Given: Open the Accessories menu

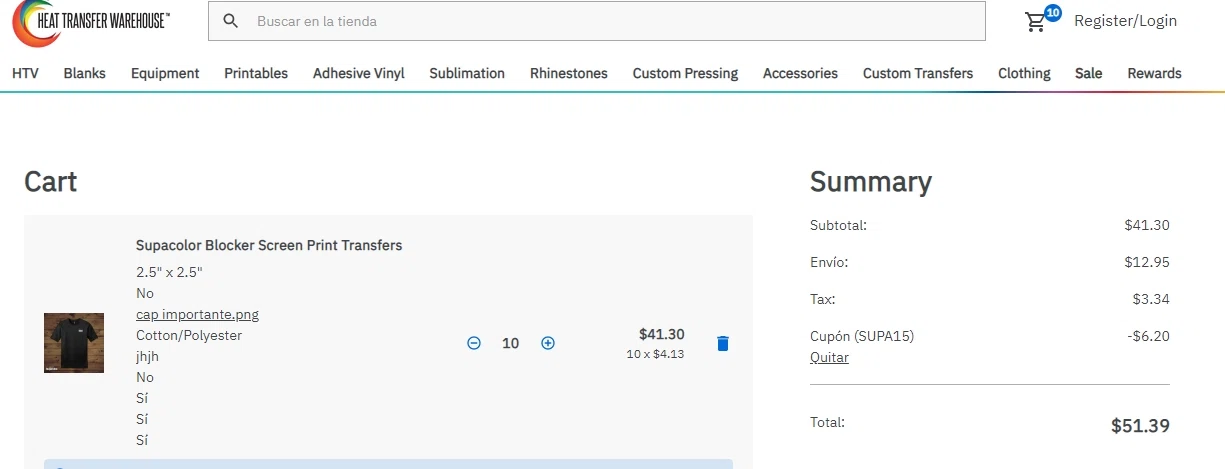Looking at the screenshot, I should point(800,73).
